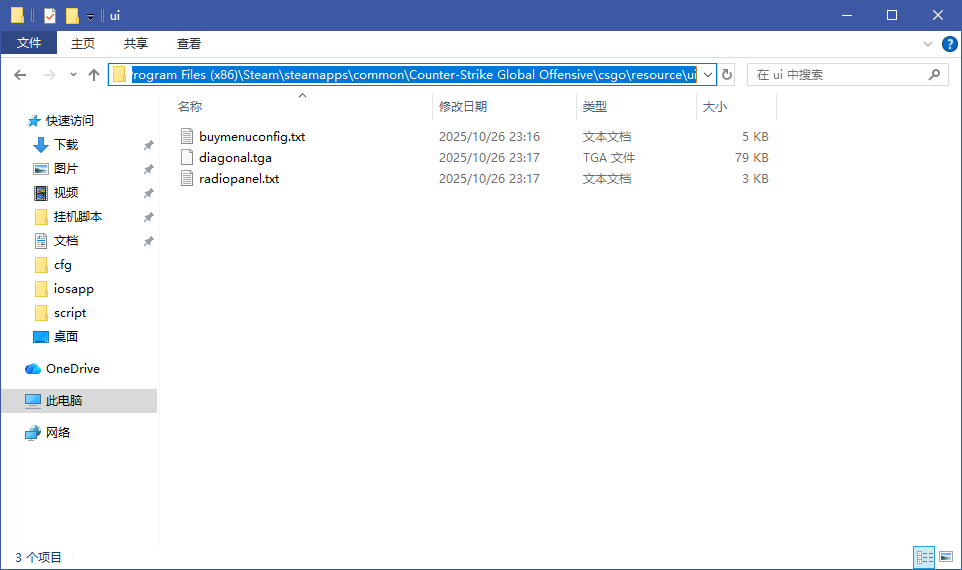Go back with the left arrow

pos(20,75)
